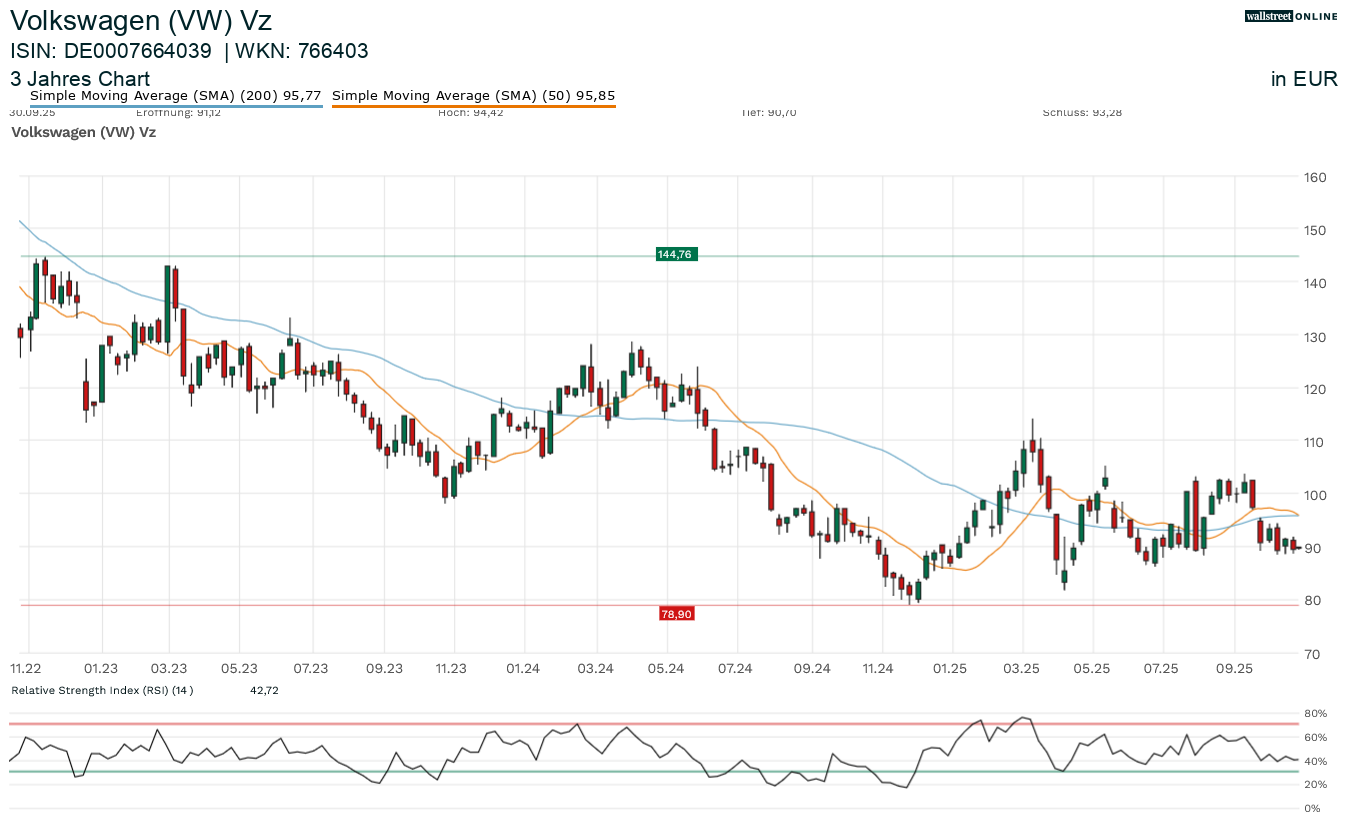Click the '3 Jahres Chart' heading
Viewport: 1349px width, 836px height.
pyautogui.click(x=80, y=79)
